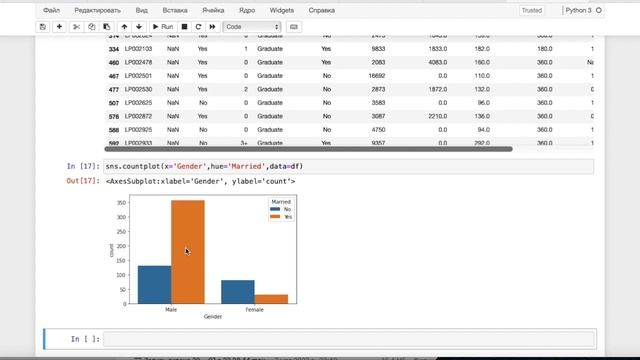This screenshot has height=360, width=640.
Task: Cut selected cells with the scissors icon
Action: [x=76, y=27]
